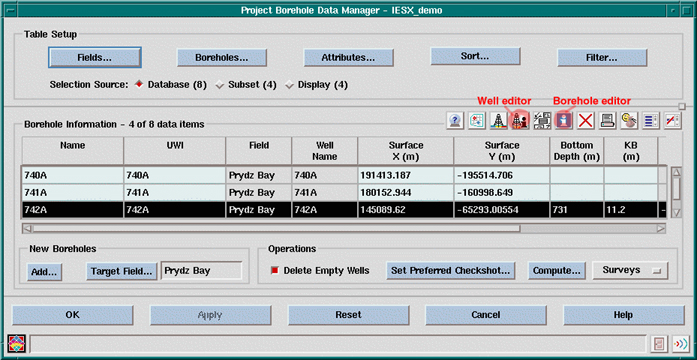Viewport: 697px width, 360px height.
Task: Click the KB (m) column header
Action: click(x=631, y=151)
